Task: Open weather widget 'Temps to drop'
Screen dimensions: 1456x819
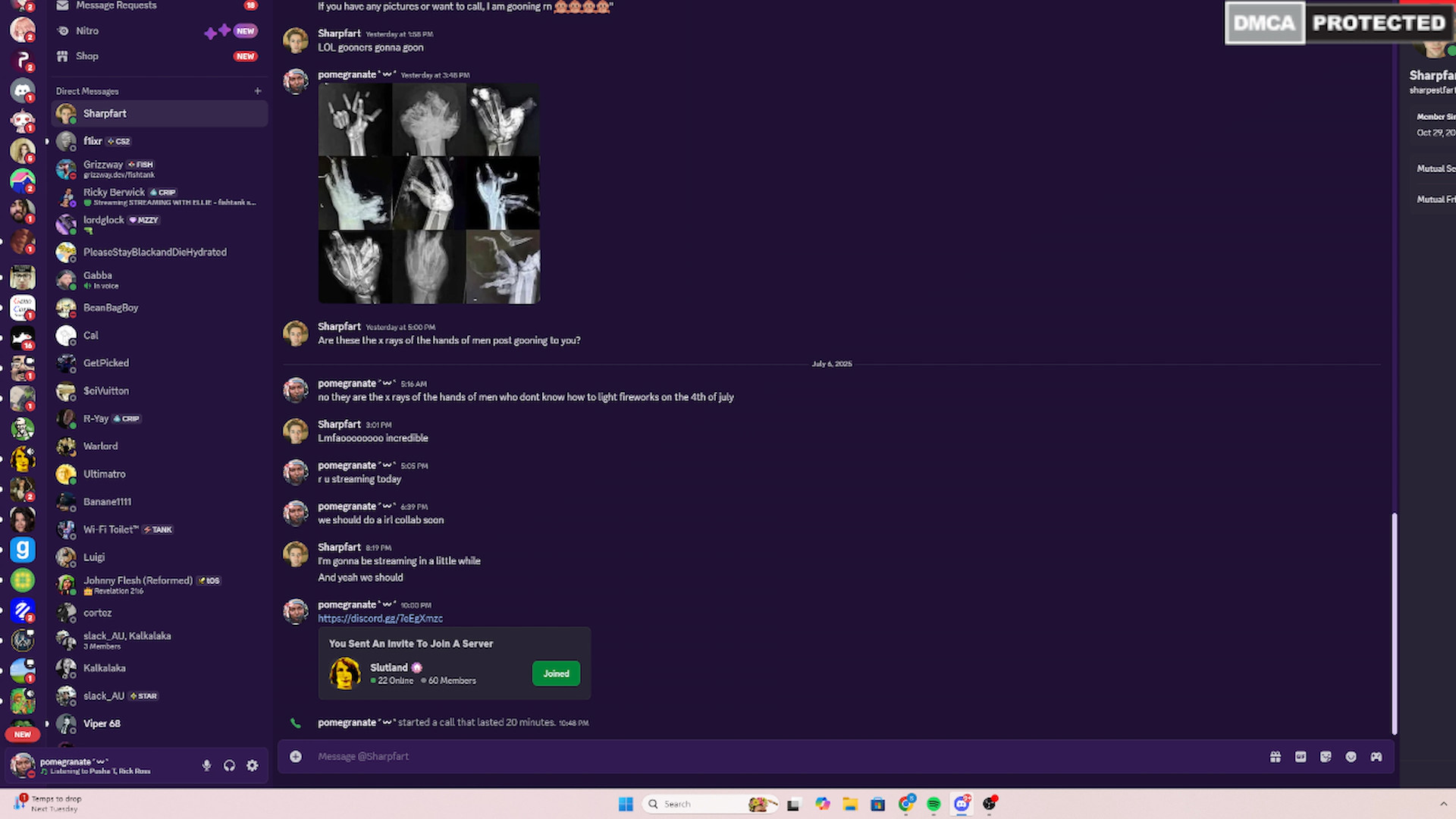Action: pyautogui.click(x=49, y=804)
